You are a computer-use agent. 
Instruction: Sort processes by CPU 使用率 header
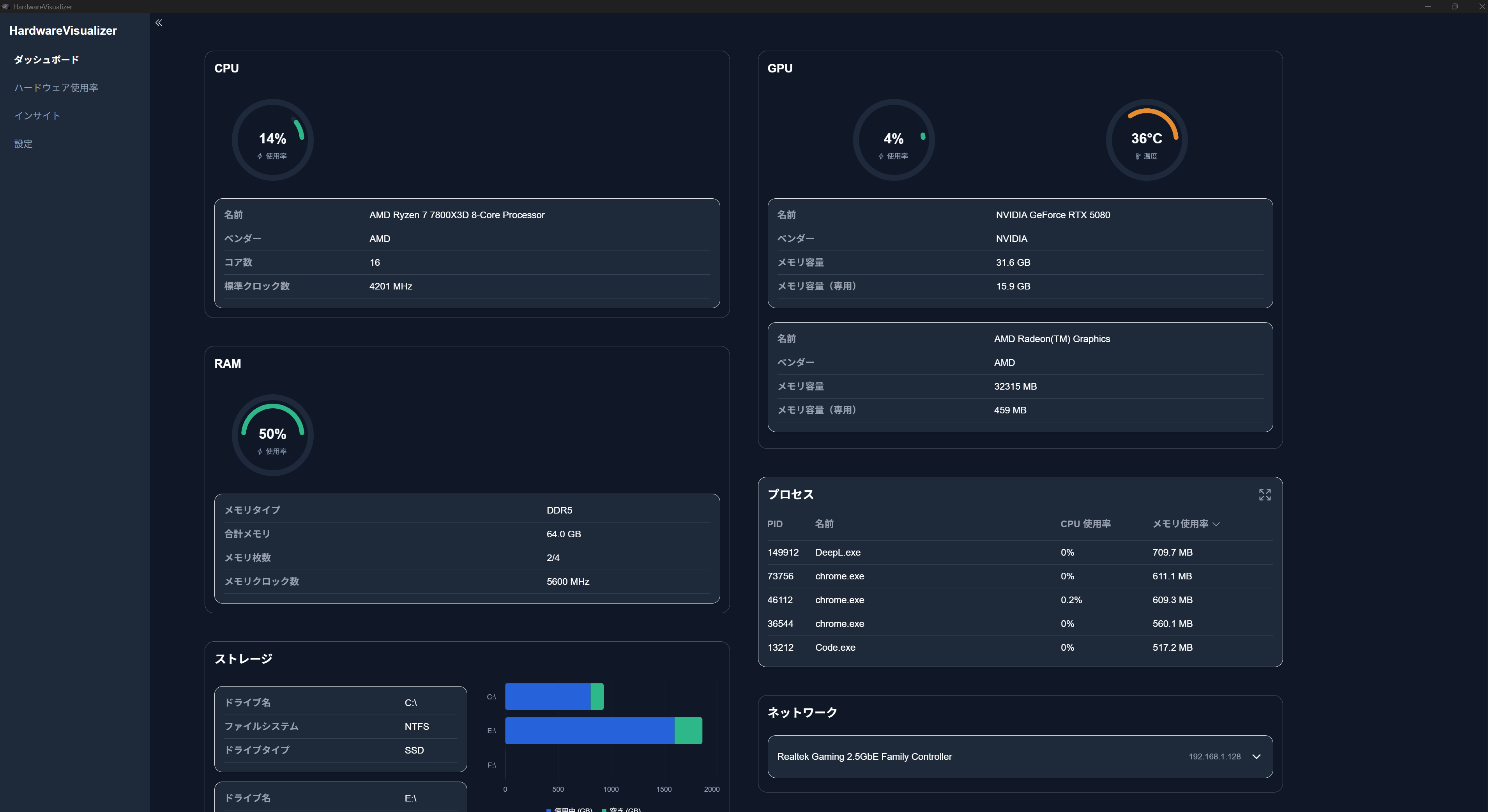pyautogui.click(x=1085, y=524)
